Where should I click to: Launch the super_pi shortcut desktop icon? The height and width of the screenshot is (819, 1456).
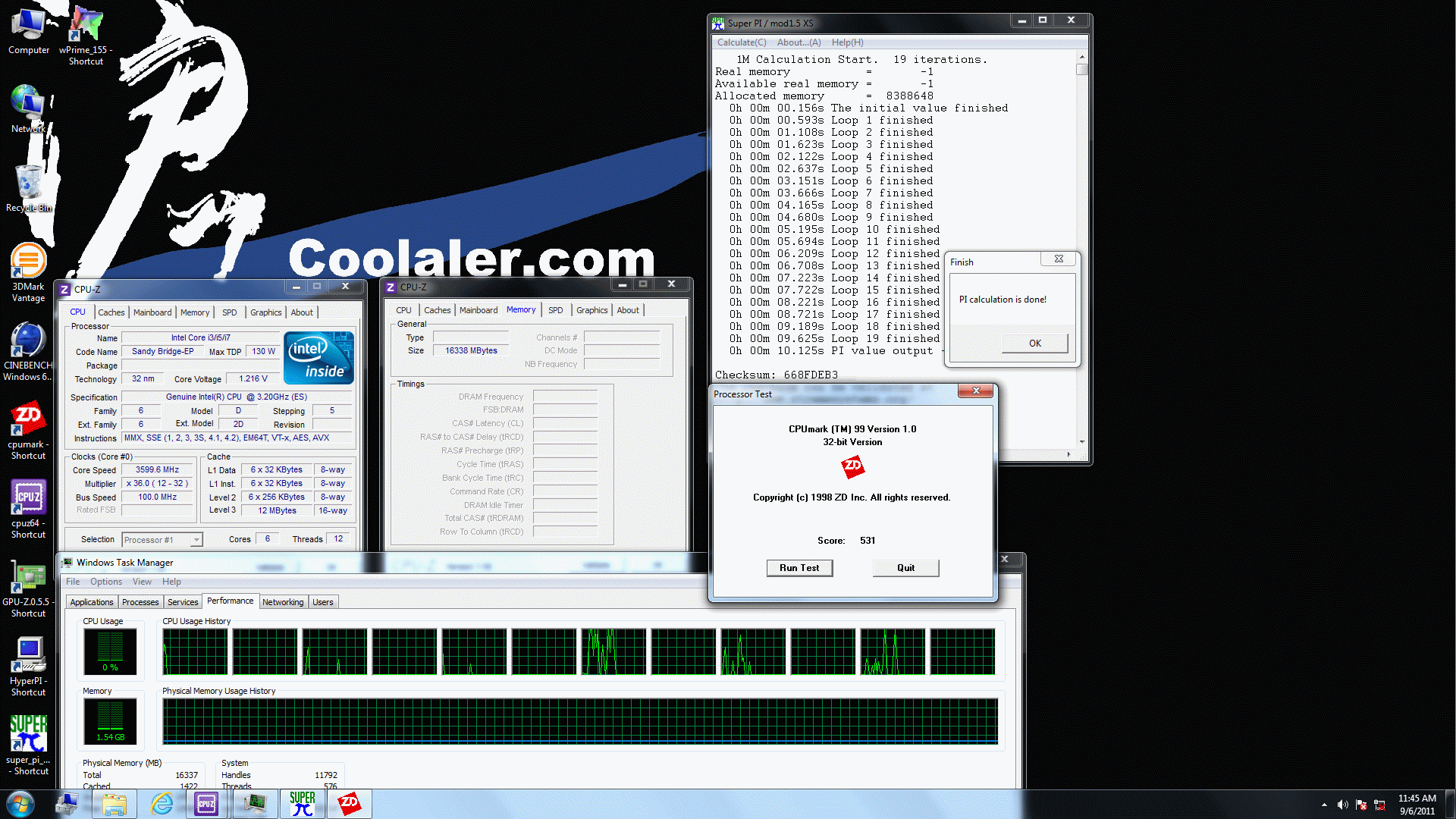point(28,745)
